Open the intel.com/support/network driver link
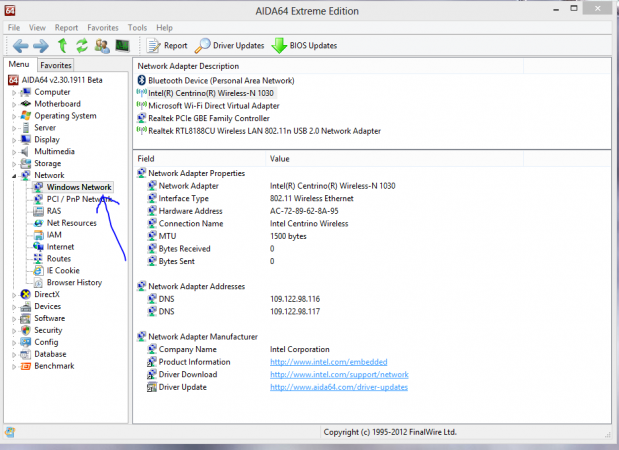 click(339, 375)
